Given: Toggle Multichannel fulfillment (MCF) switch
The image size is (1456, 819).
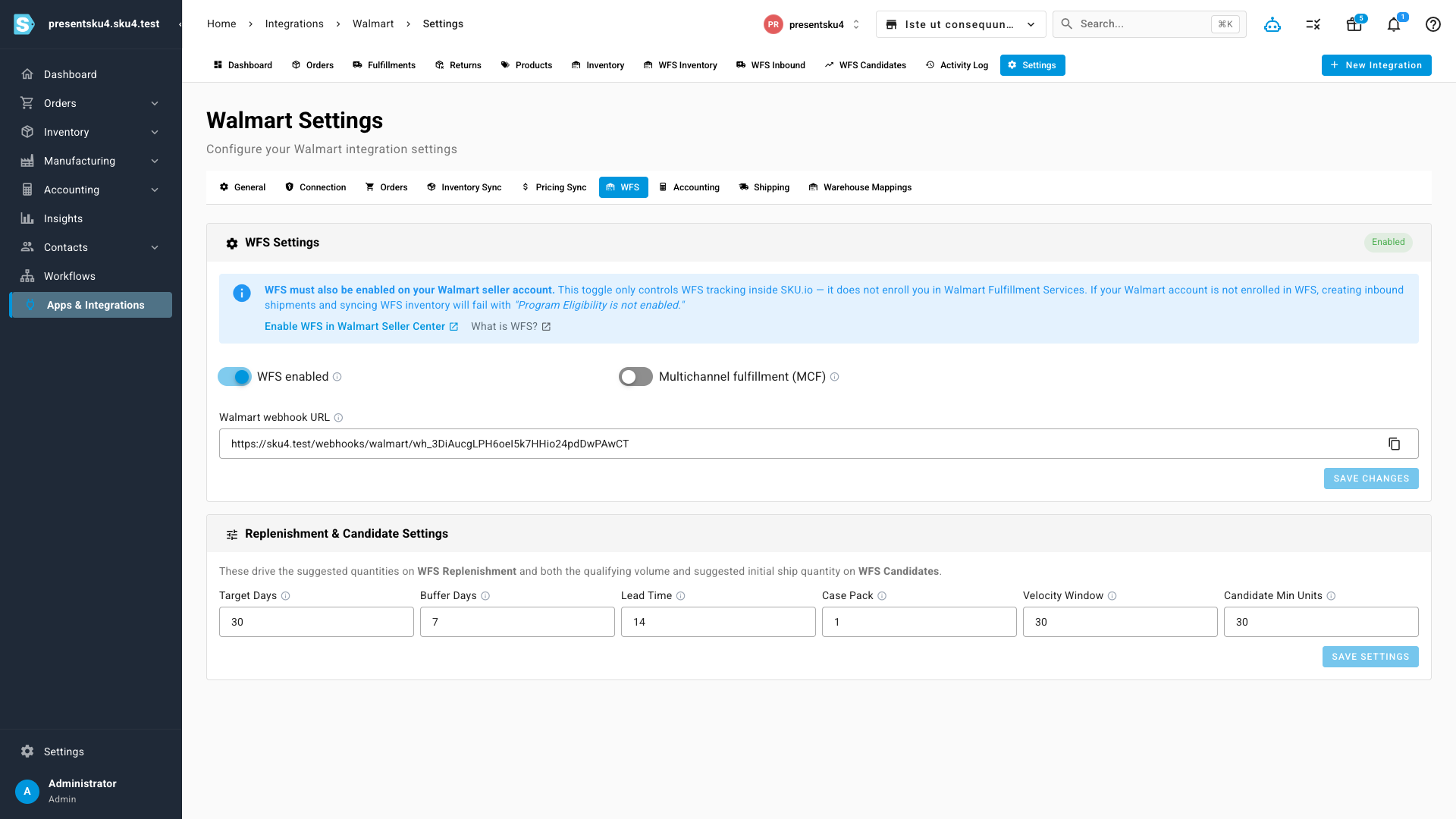Looking at the screenshot, I should coord(635,377).
